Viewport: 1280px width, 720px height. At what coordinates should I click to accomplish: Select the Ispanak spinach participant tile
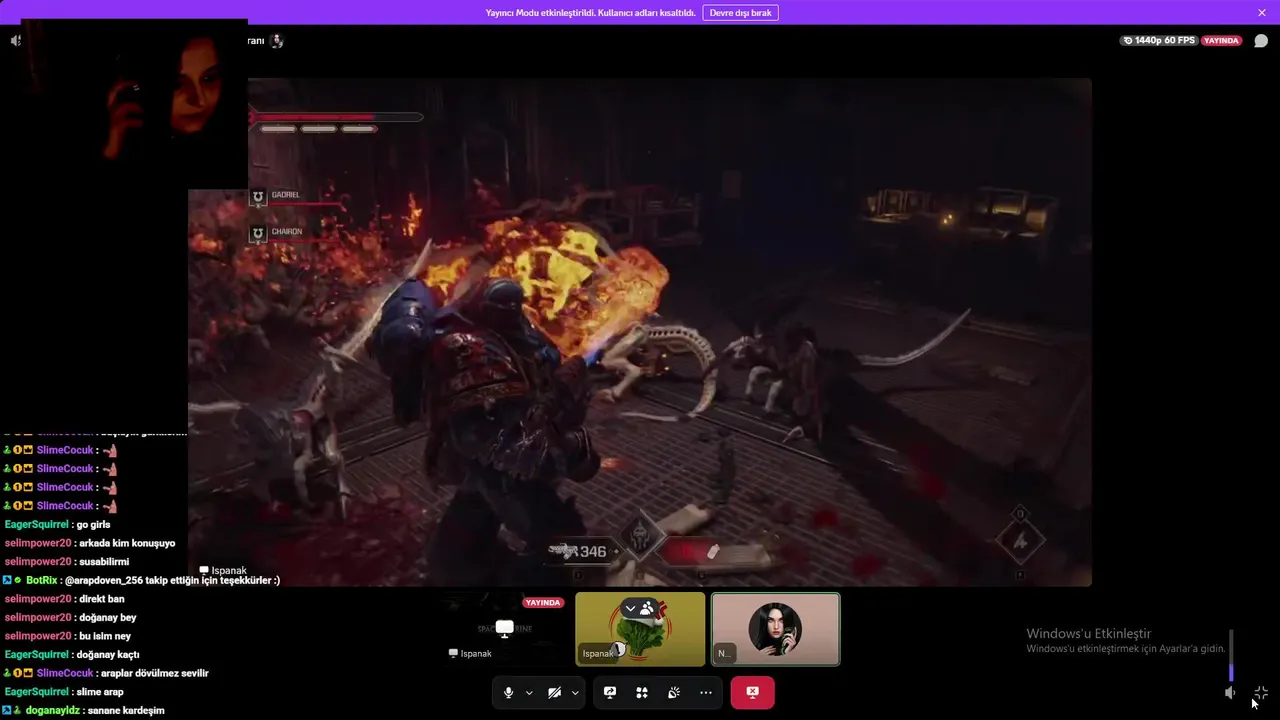pos(640,629)
